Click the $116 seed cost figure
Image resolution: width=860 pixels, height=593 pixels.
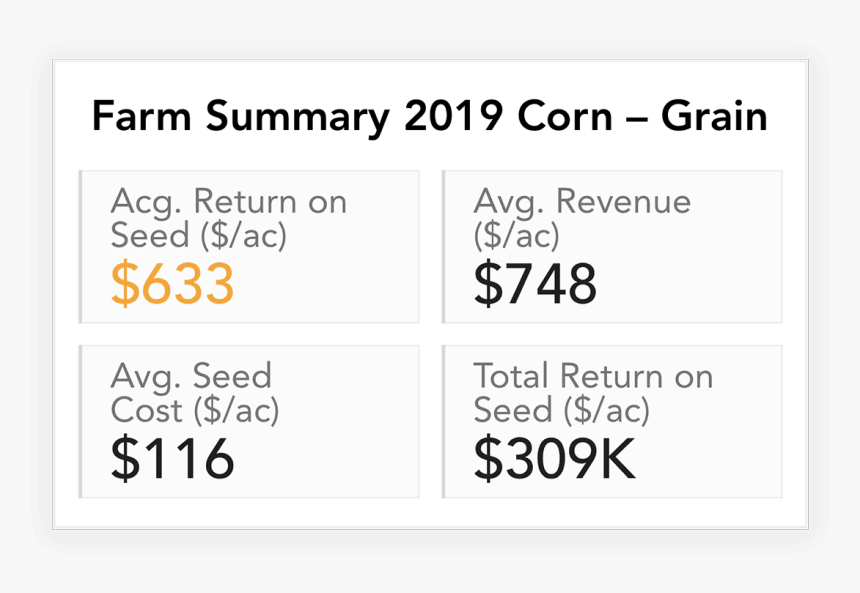tap(172, 459)
